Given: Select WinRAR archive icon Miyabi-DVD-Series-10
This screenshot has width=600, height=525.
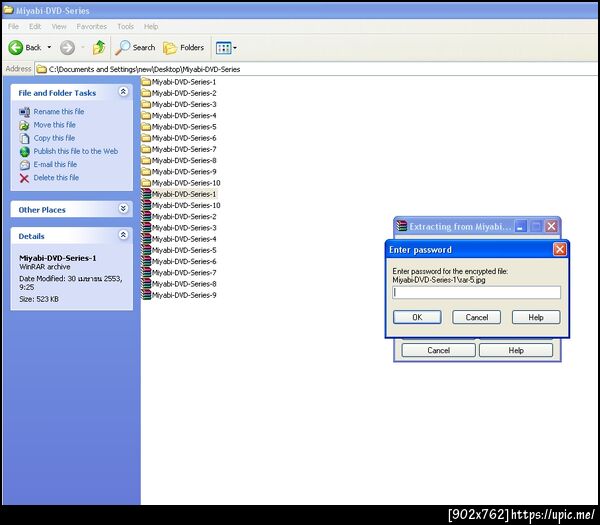Looking at the screenshot, I should pos(146,205).
